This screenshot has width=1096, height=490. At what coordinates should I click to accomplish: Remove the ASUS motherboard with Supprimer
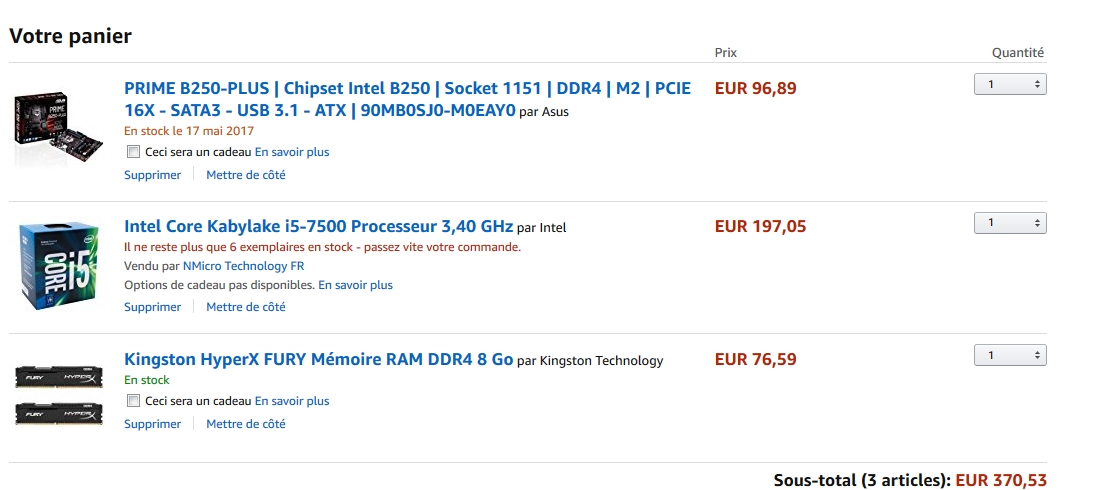click(x=152, y=175)
